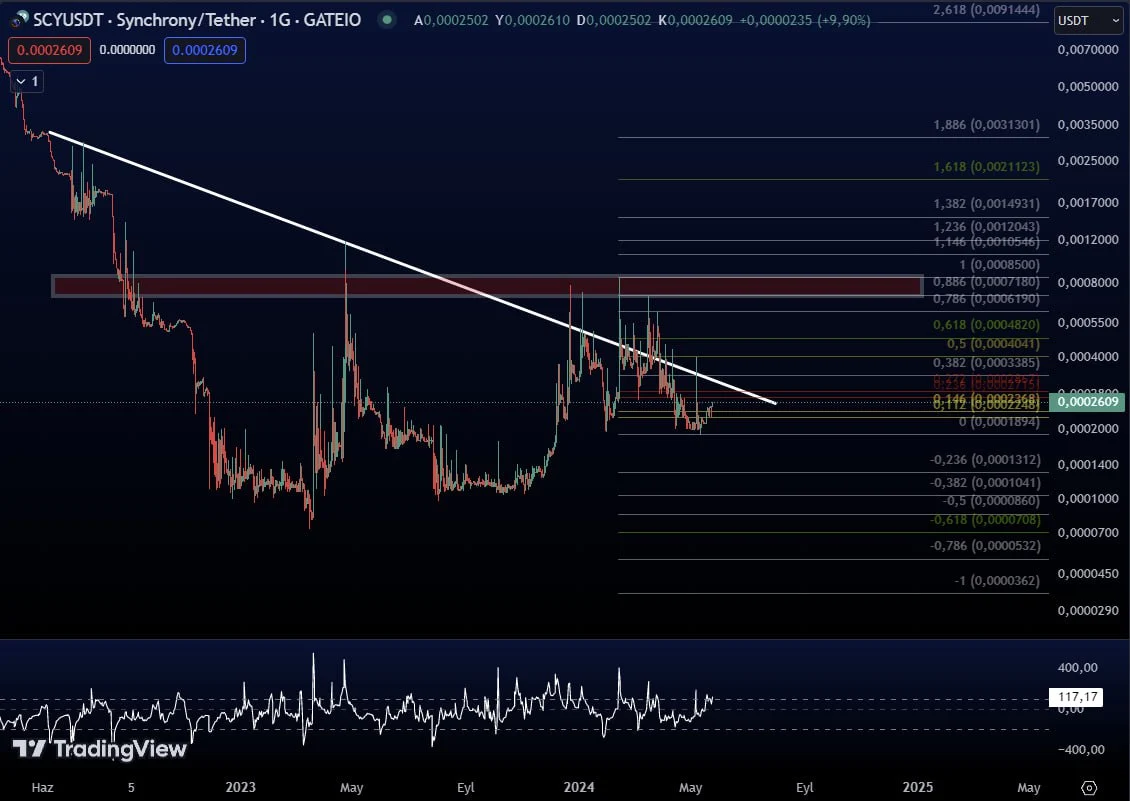
Task: Click the −400,00 indicator axis label
Action: (1081, 750)
